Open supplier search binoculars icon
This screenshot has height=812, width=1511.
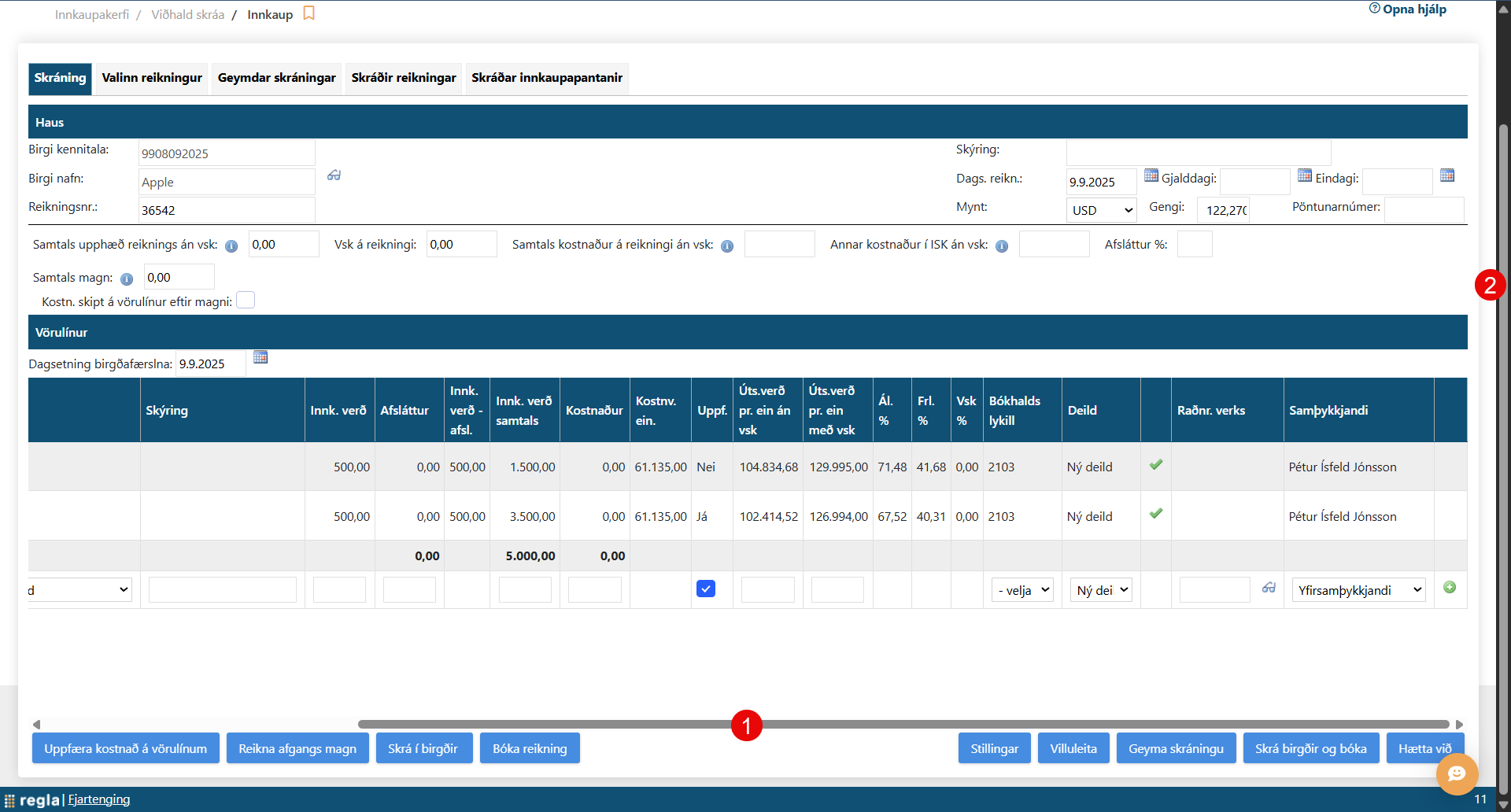click(x=334, y=175)
